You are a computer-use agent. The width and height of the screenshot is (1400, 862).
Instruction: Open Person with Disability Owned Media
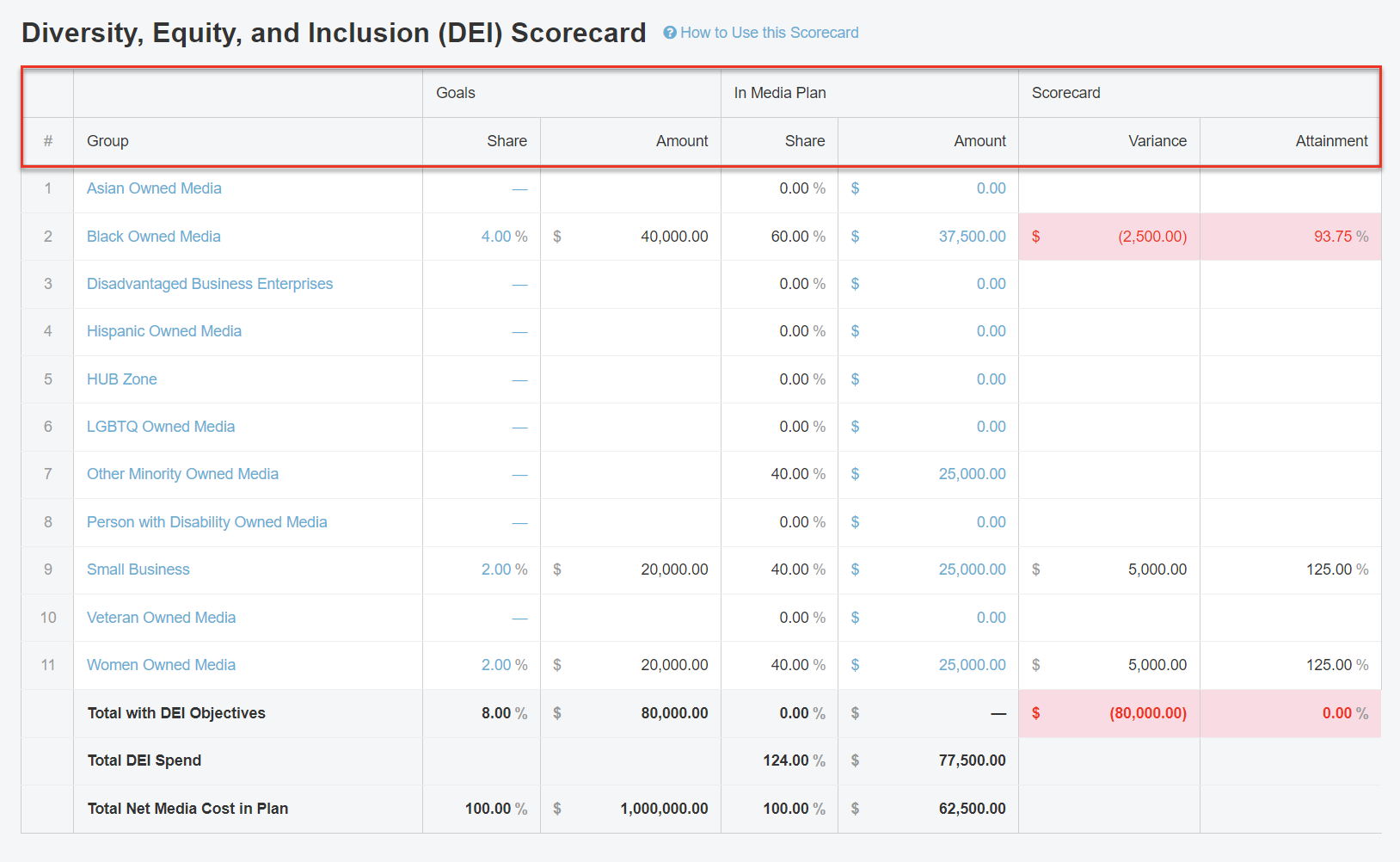coord(206,522)
